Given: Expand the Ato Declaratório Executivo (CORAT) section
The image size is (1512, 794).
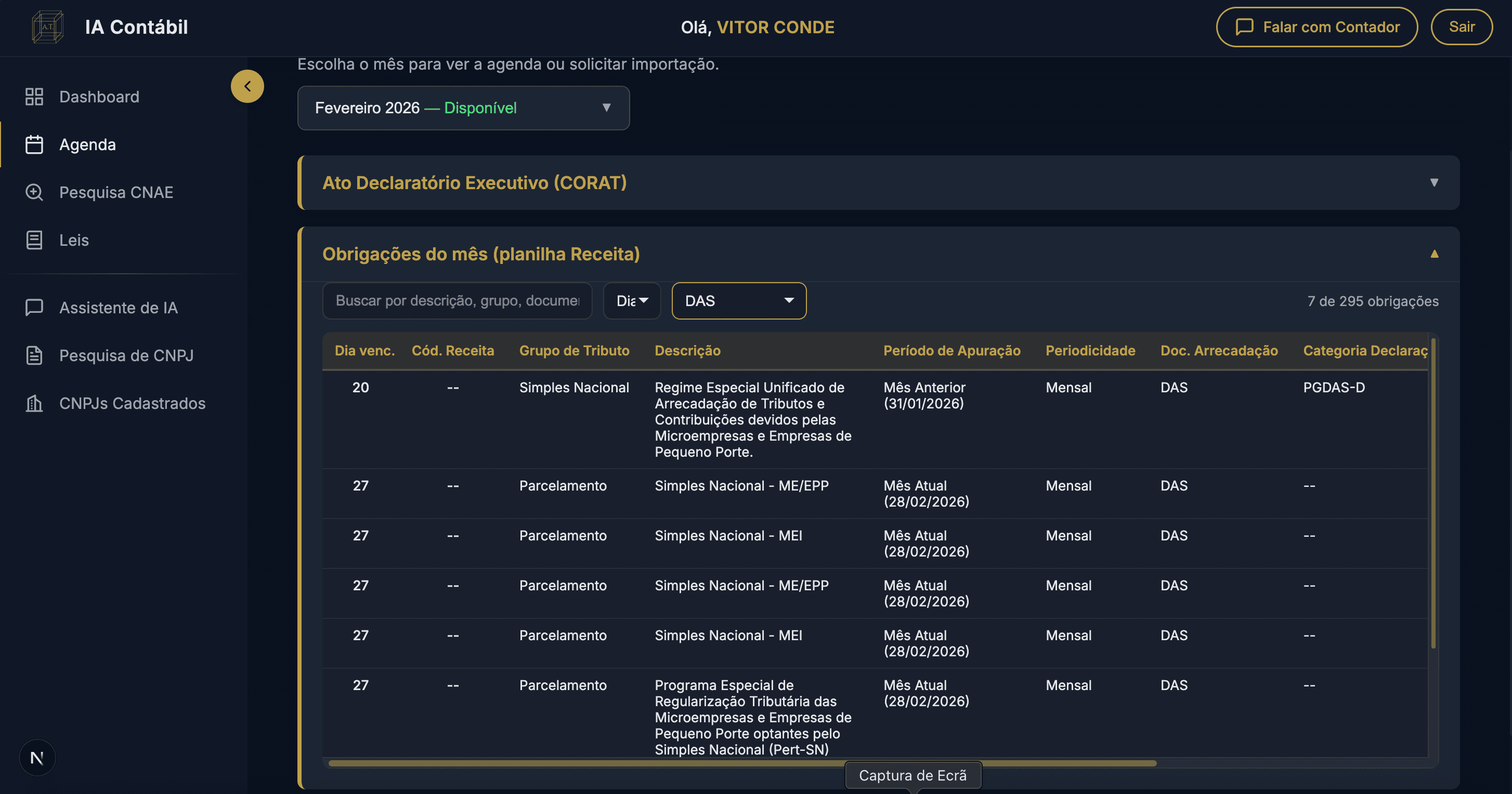Looking at the screenshot, I should tap(878, 183).
